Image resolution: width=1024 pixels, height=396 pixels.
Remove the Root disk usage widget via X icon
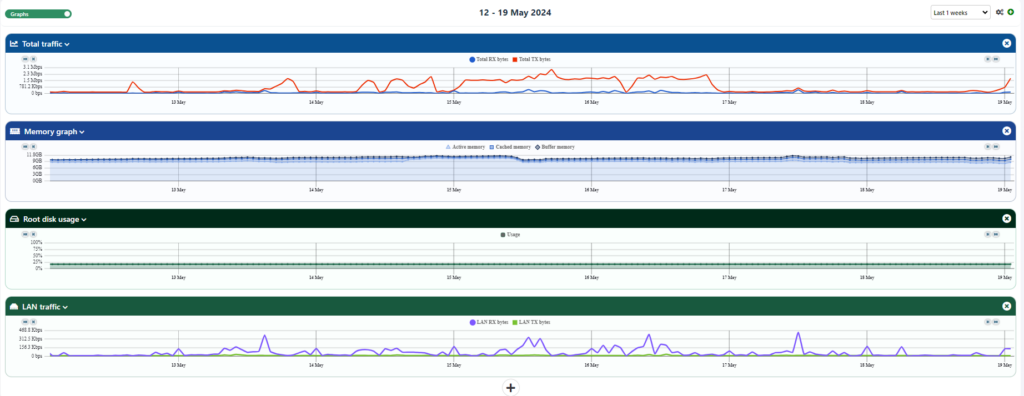pos(1006,219)
